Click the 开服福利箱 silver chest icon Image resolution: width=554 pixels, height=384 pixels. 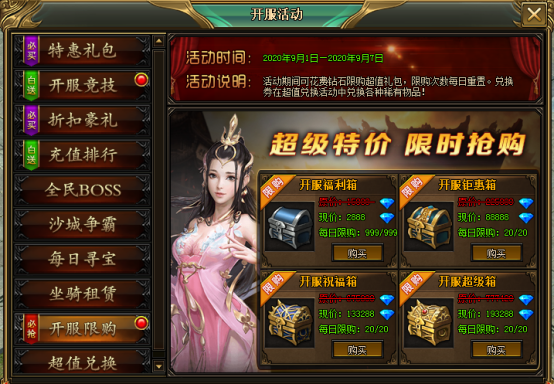[x=290, y=226]
